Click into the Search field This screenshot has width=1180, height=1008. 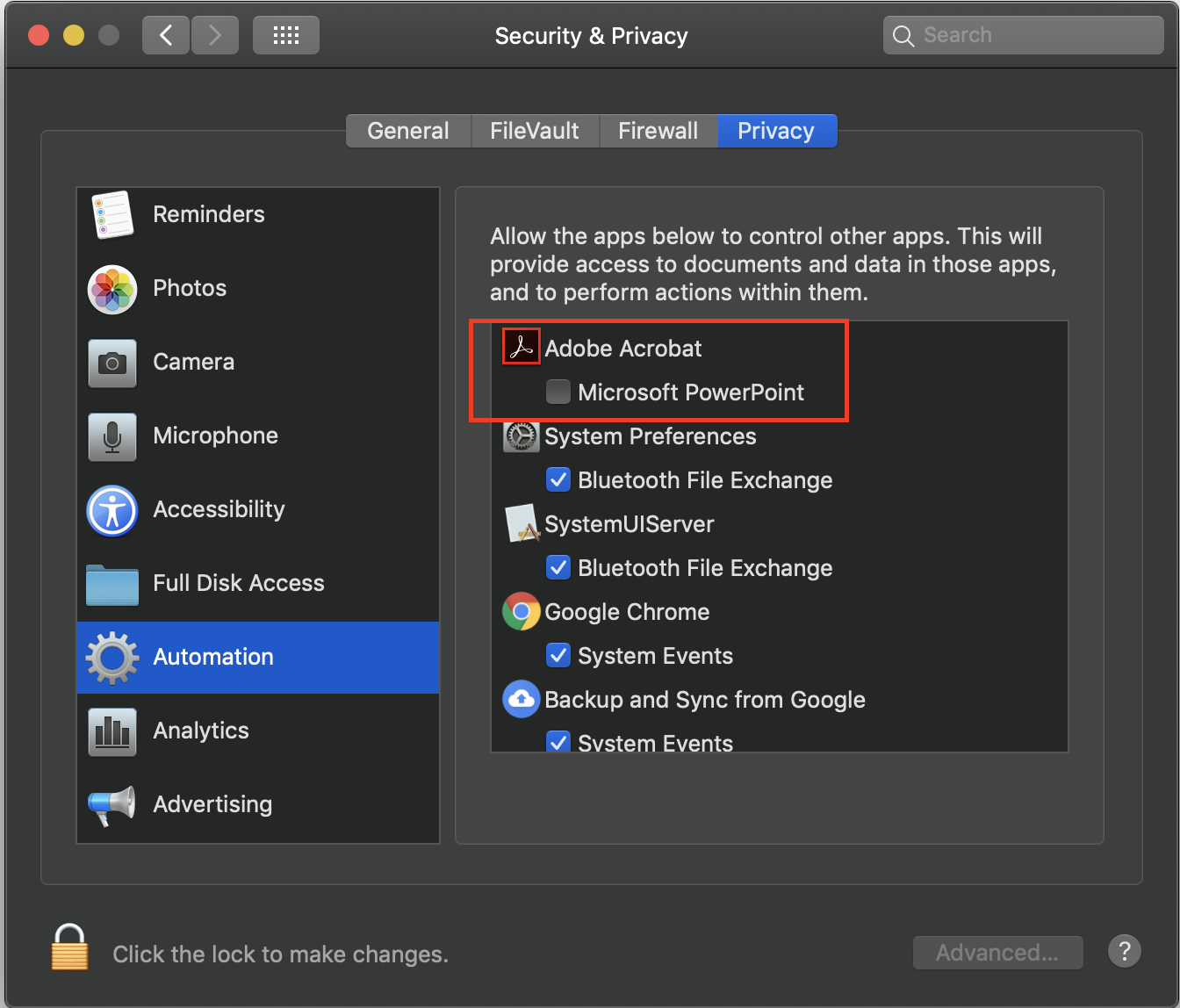[1024, 35]
